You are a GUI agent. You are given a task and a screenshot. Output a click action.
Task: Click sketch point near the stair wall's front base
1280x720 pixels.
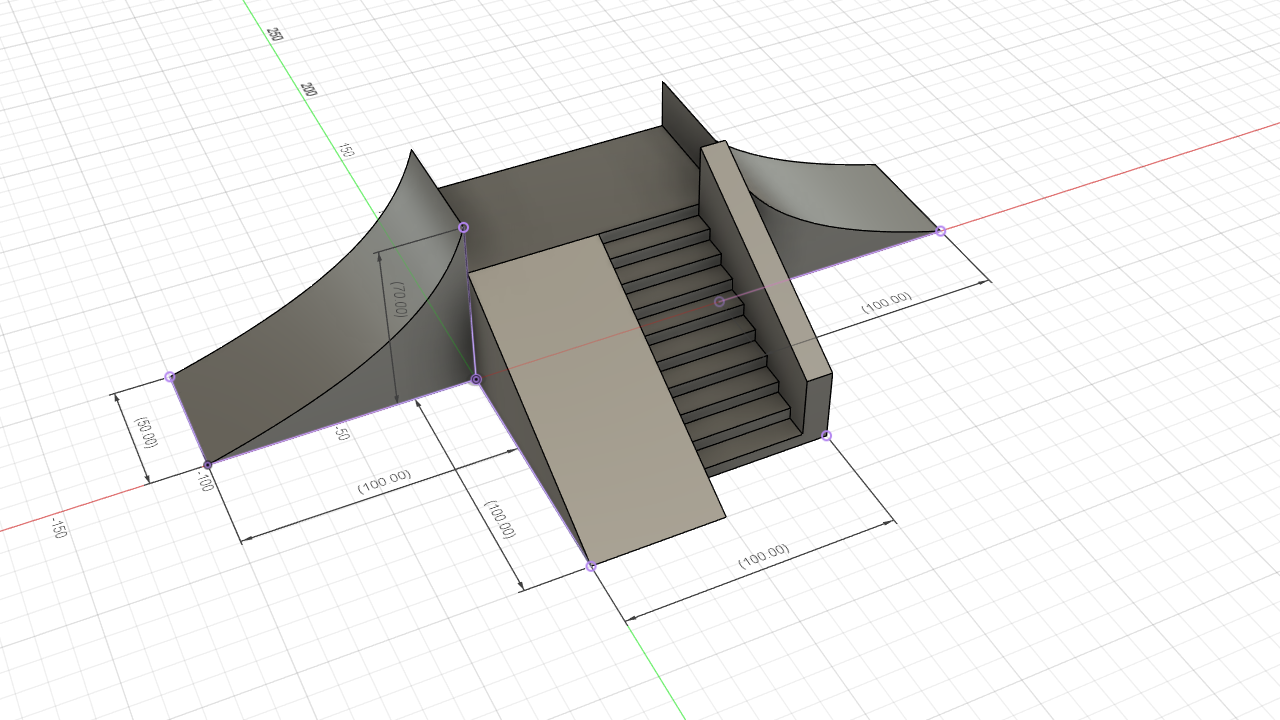tap(826, 436)
